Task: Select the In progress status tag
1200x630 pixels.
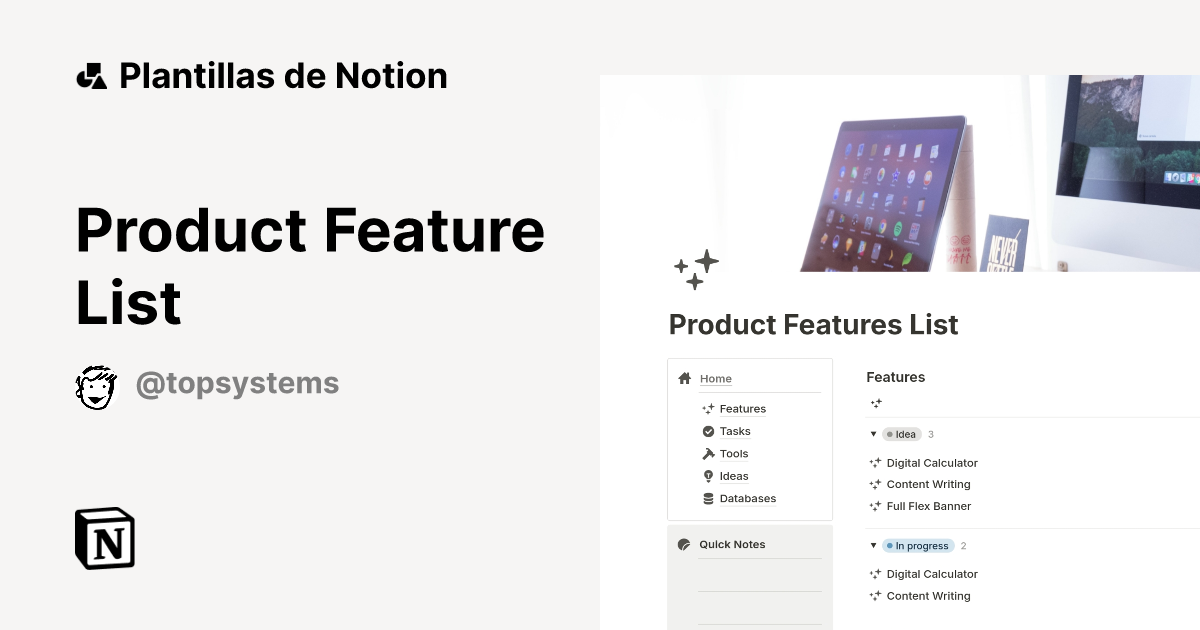Action: click(x=918, y=546)
